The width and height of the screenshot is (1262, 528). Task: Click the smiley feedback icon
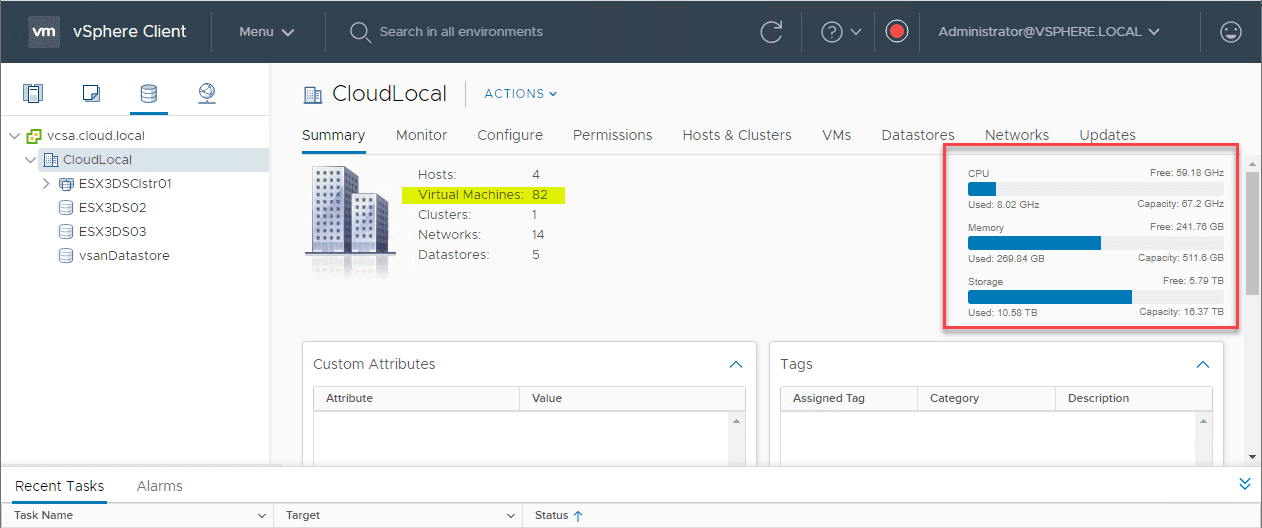pyautogui.click(x=1231, y=32)
